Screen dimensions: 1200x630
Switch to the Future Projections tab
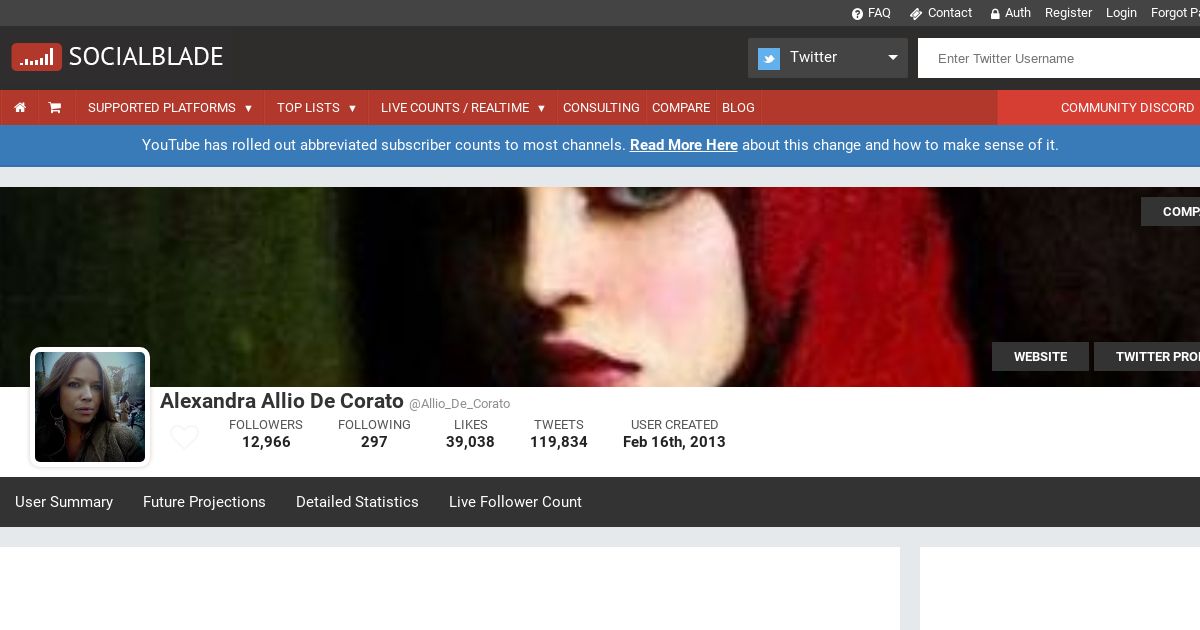204,502
